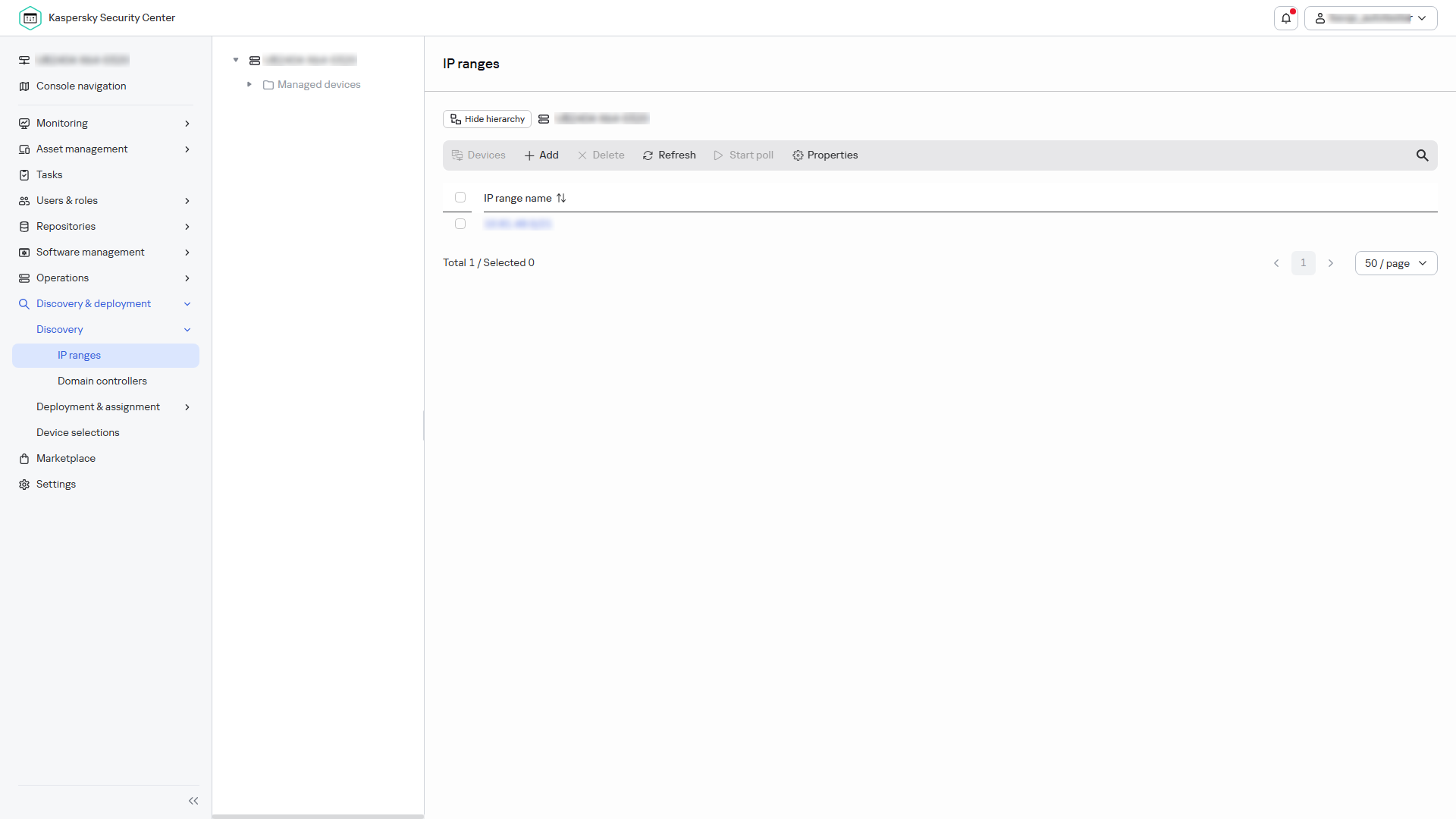Screen dimensions: 1456x819
Task: Click the server icon in the hierarchy tree
Action: click(x=255, y=61)
